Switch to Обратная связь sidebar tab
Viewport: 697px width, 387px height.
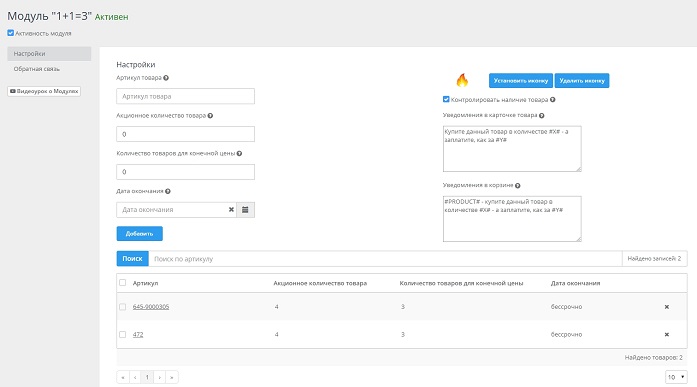click(37, 69)
